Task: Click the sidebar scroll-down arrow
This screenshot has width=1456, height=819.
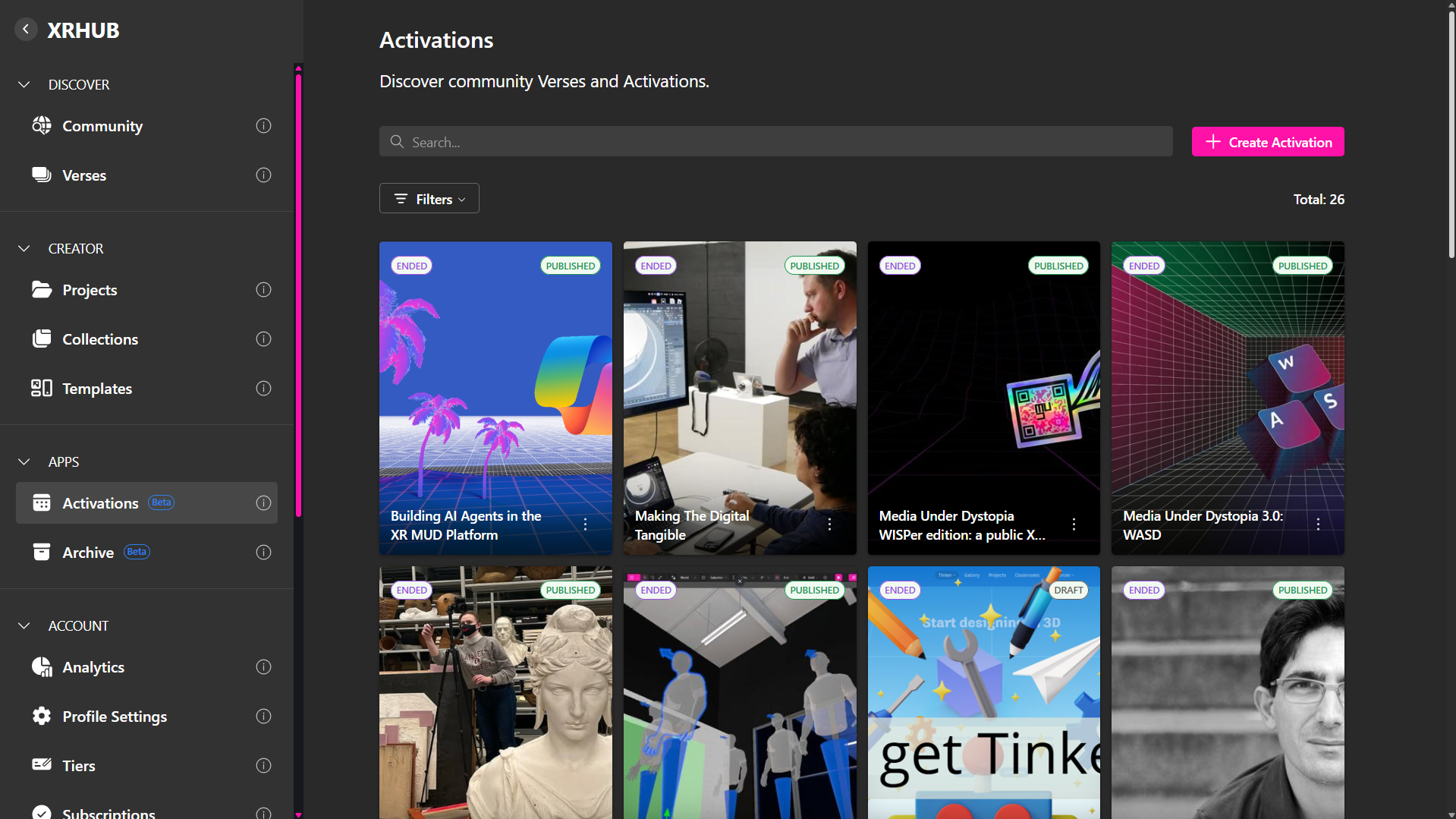Action: click(298, 814)
